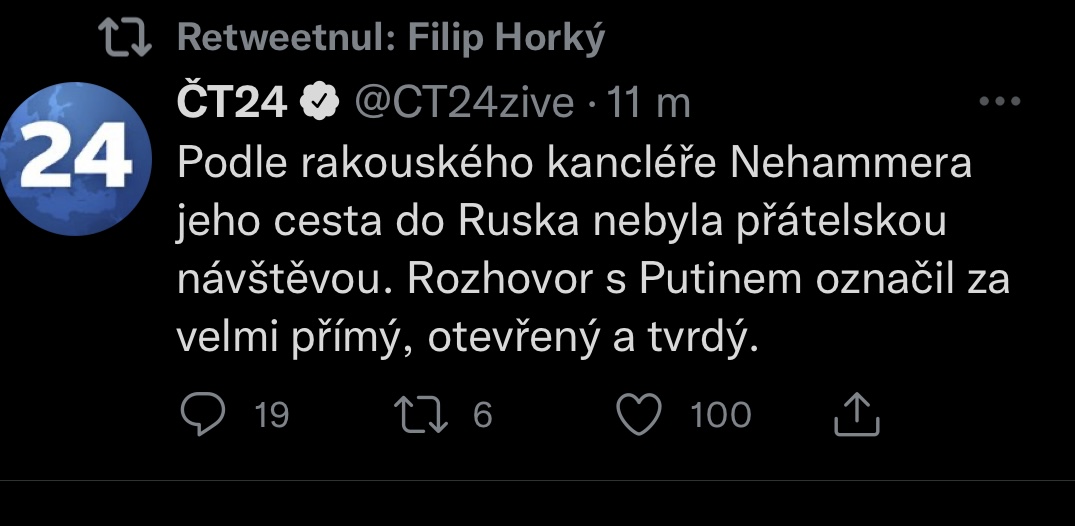Viewport: 1075px width, 526px height.
Task: Click the reply count of 19
Action: (271, 414)
